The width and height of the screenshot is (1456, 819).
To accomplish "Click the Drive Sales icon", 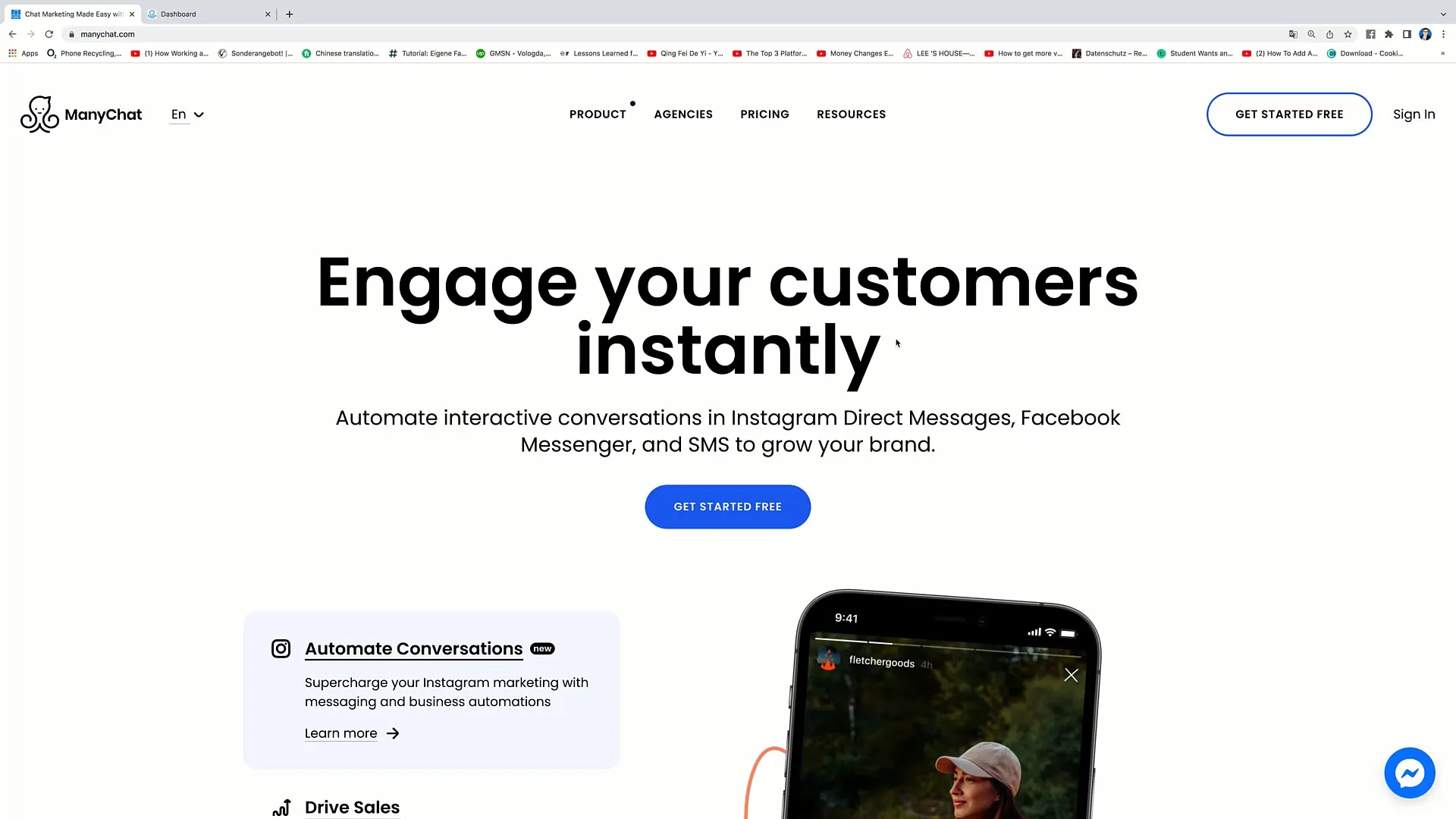I will click(281, 807).
